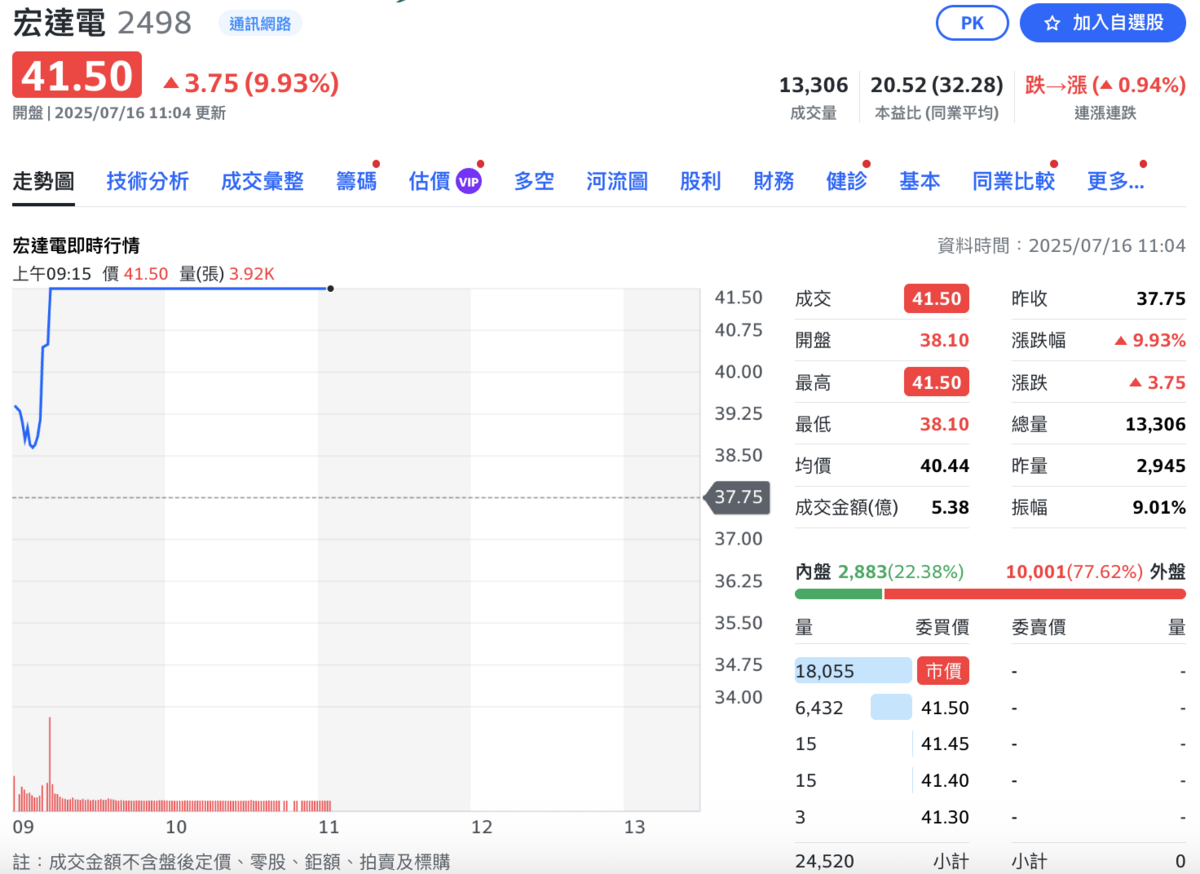Click the 外盤 10,001(77.62%) text
Image resolution: width=1200 pixels, height=874 pixels.
coord(1096,572)
